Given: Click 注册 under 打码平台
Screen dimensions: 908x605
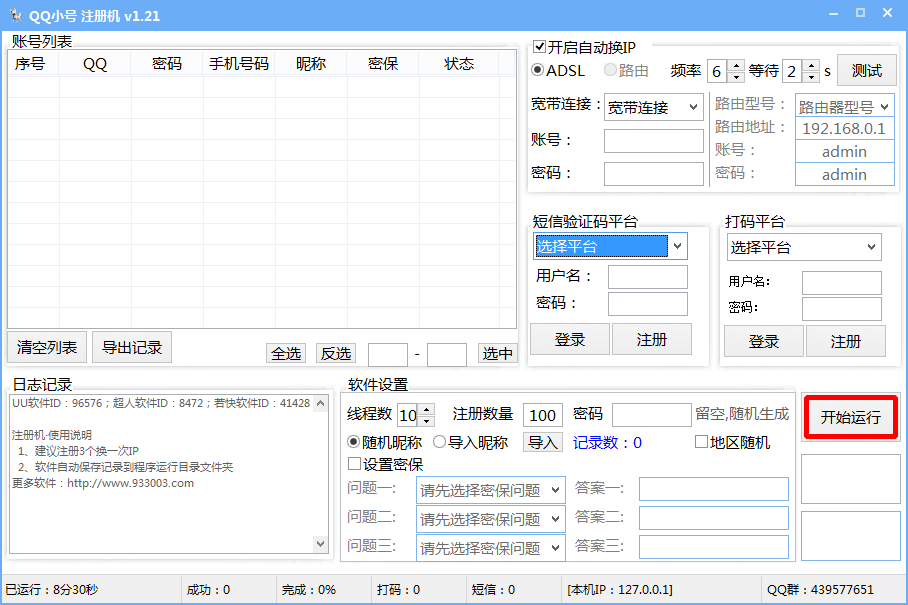Looking at the screenshot, I should tap(845, 341).
